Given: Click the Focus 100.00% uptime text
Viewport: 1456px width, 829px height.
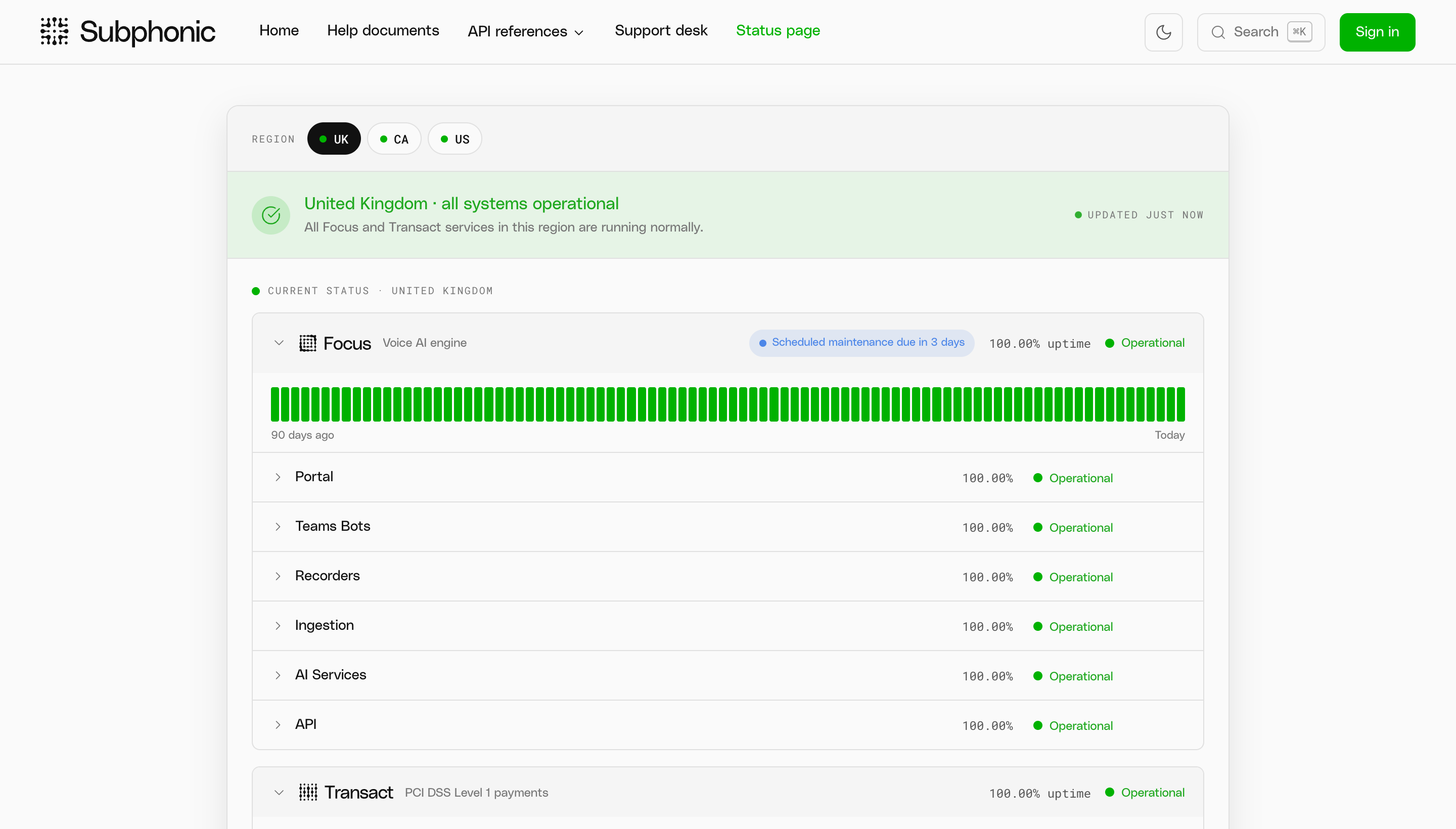Looking at the screenshot, I should [x=1040, y=343].
